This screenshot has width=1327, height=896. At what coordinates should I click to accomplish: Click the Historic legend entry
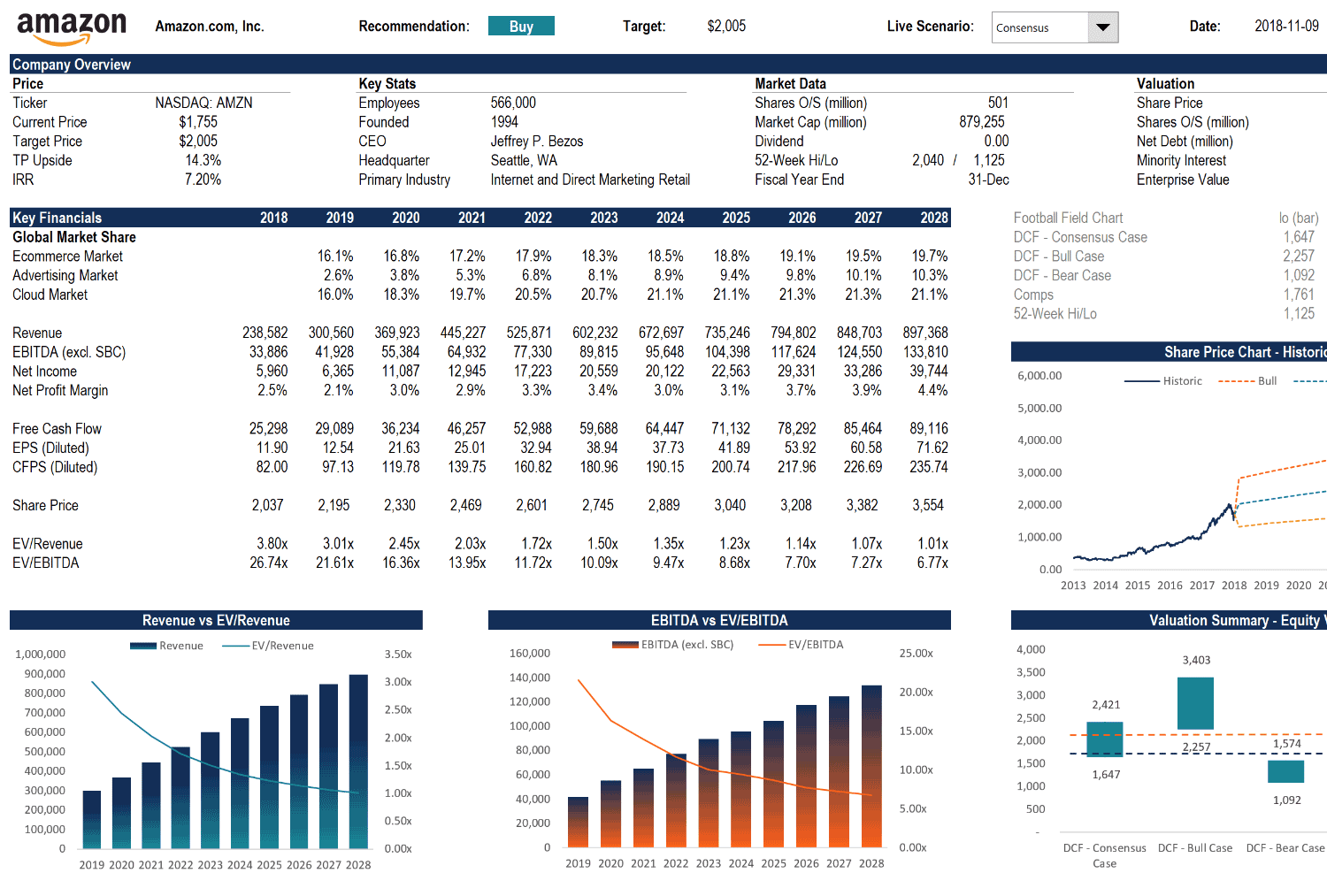(1163, 381)
